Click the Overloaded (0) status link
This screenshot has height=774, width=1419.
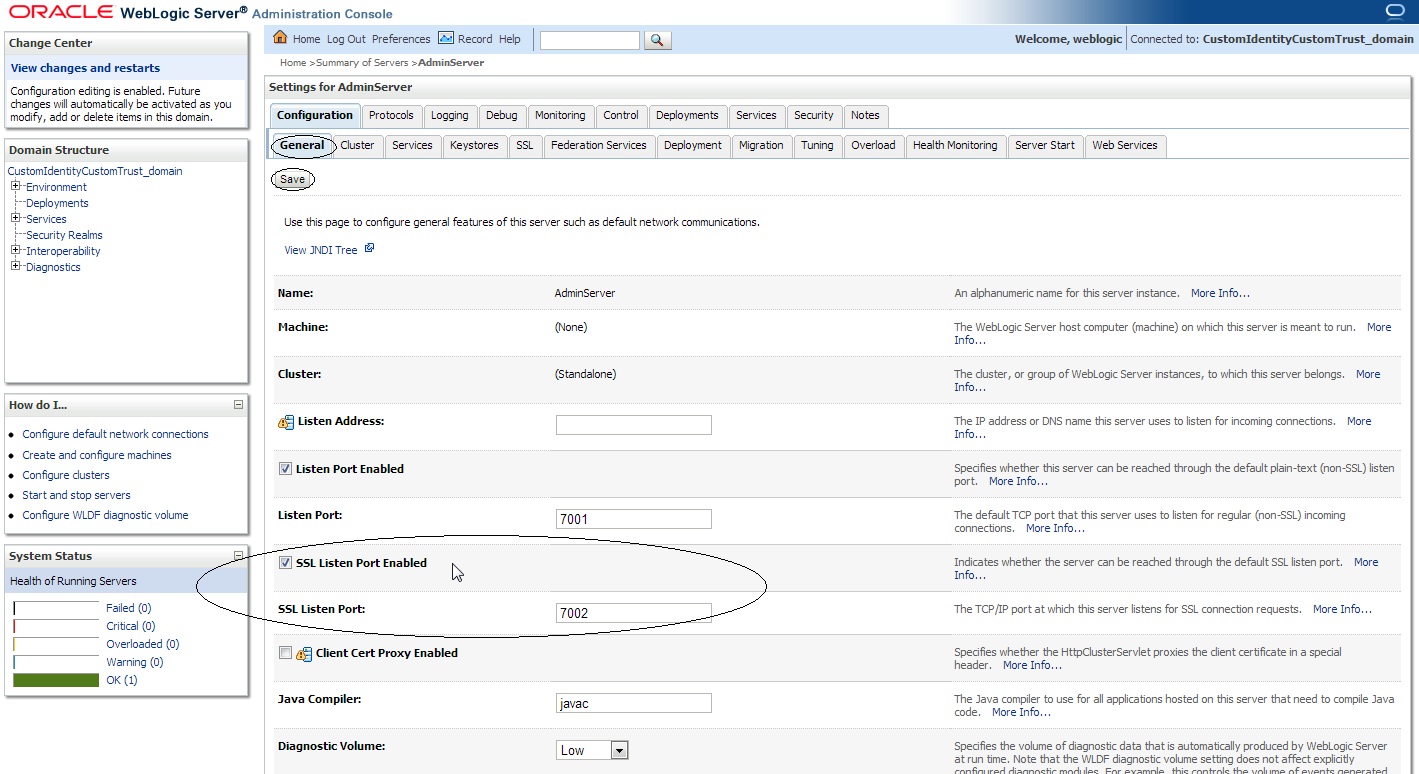143,644
